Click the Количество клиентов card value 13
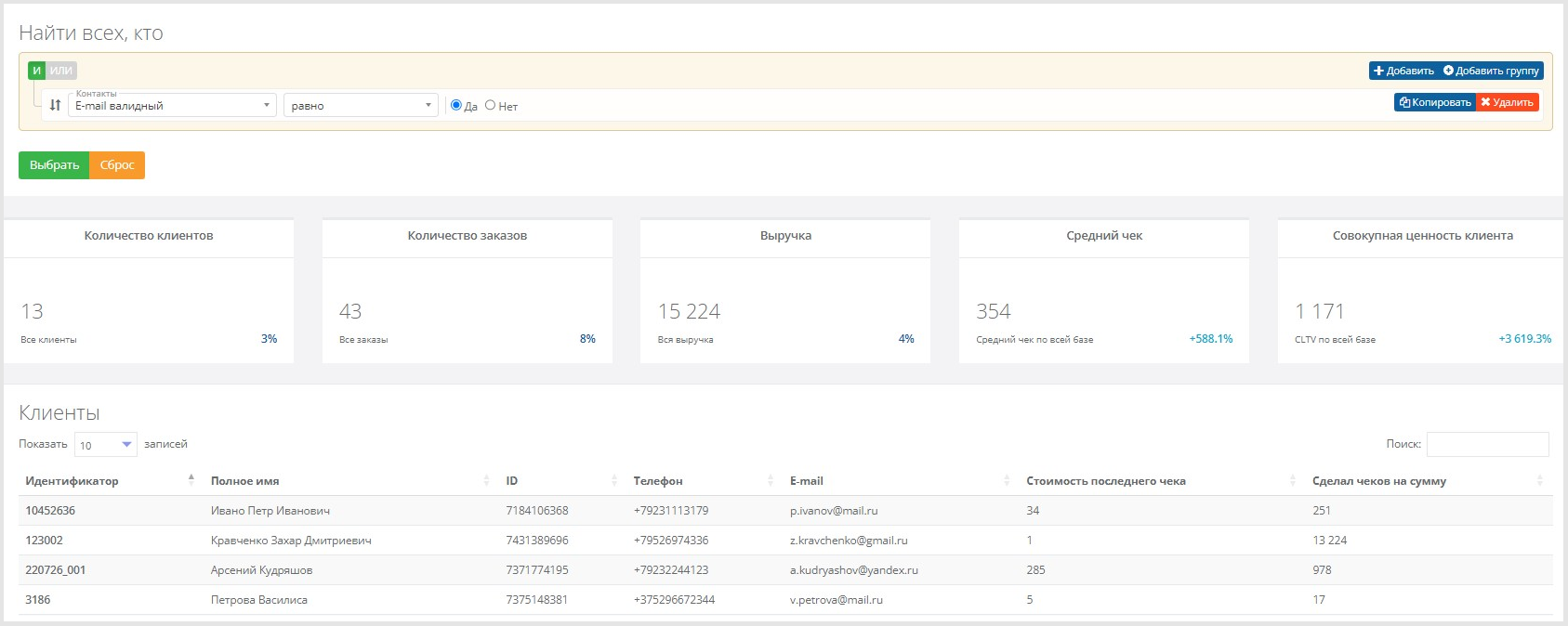The height and width of the screenshot is (626, 1568). [33, 311]
